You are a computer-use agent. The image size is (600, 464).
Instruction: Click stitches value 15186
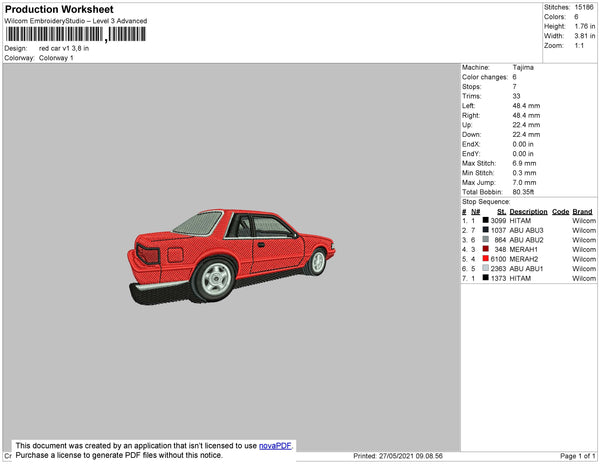tap(584, 7)
